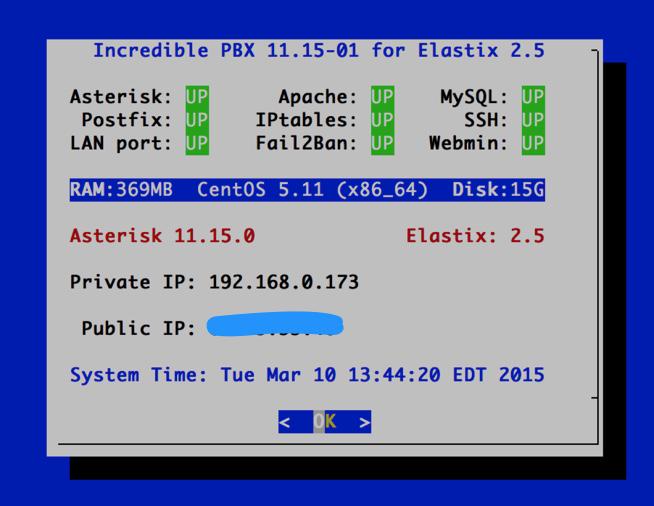Image resolution: width=654 pixels, height=506 pixels.
Task: Click the SSH UP status indicator
Action: point(533,120)
